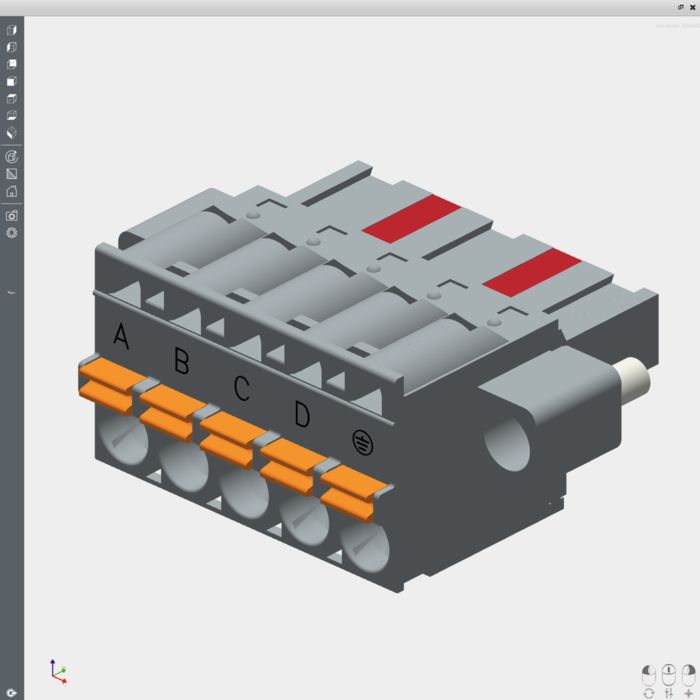Switch to the third cube view icon
The width and height of the screenshot is (700, 700).
[12, 64]
